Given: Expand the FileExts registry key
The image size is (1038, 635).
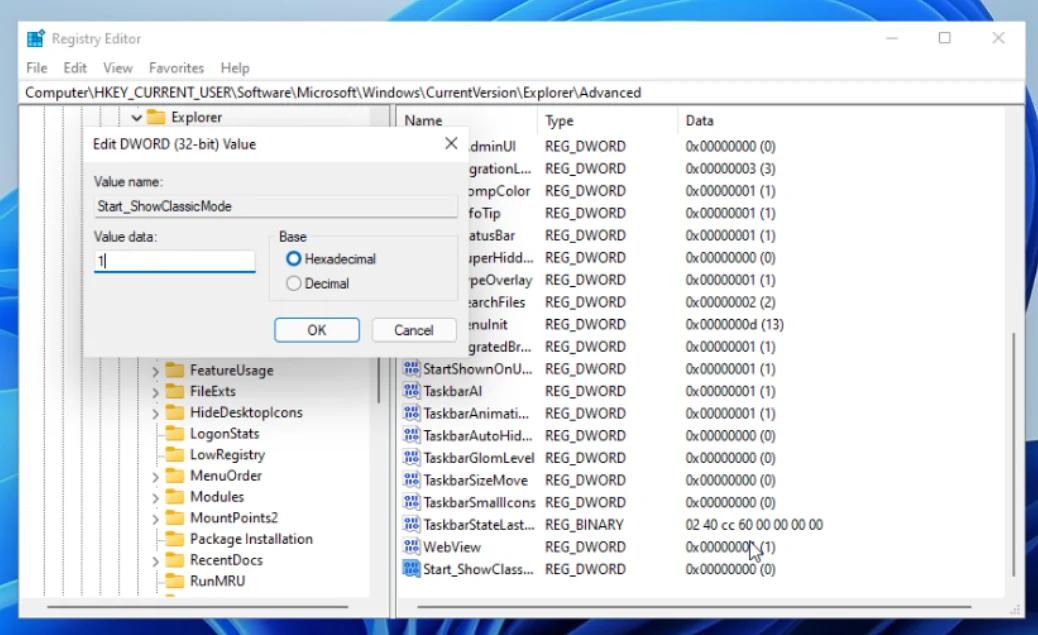Looking at the screenshot, I should coord(155,392).
